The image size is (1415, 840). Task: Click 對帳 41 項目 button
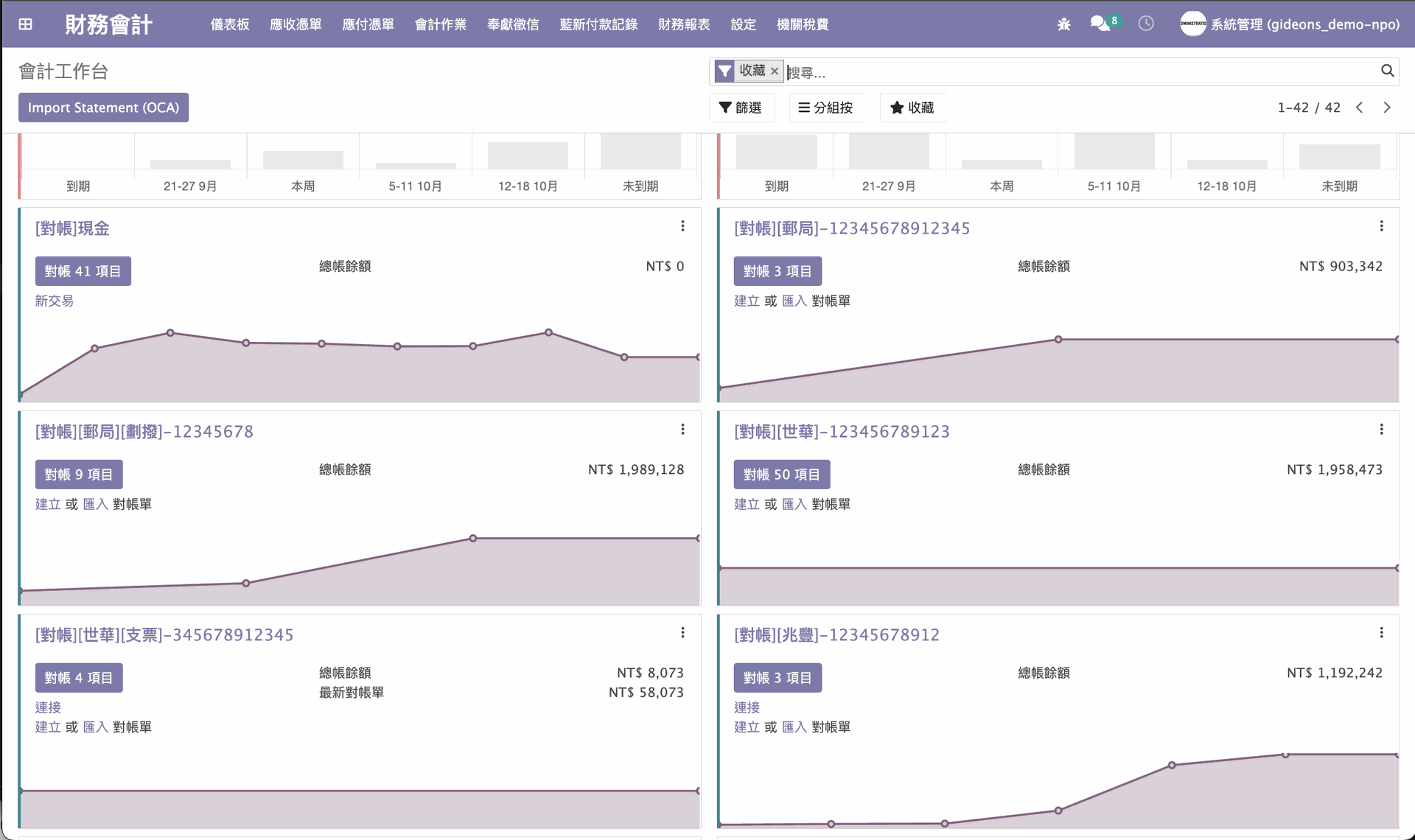83,271
